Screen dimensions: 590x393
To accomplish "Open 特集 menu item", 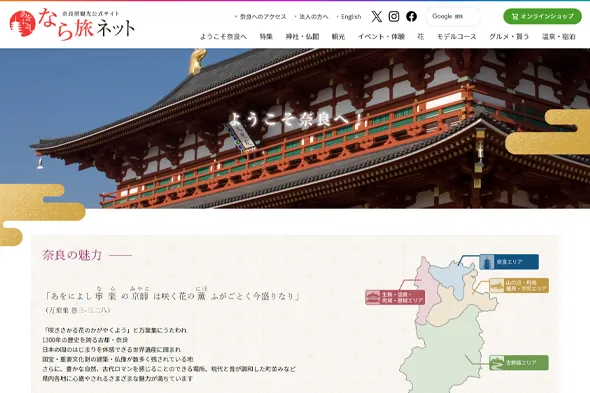I will (266, 37).
